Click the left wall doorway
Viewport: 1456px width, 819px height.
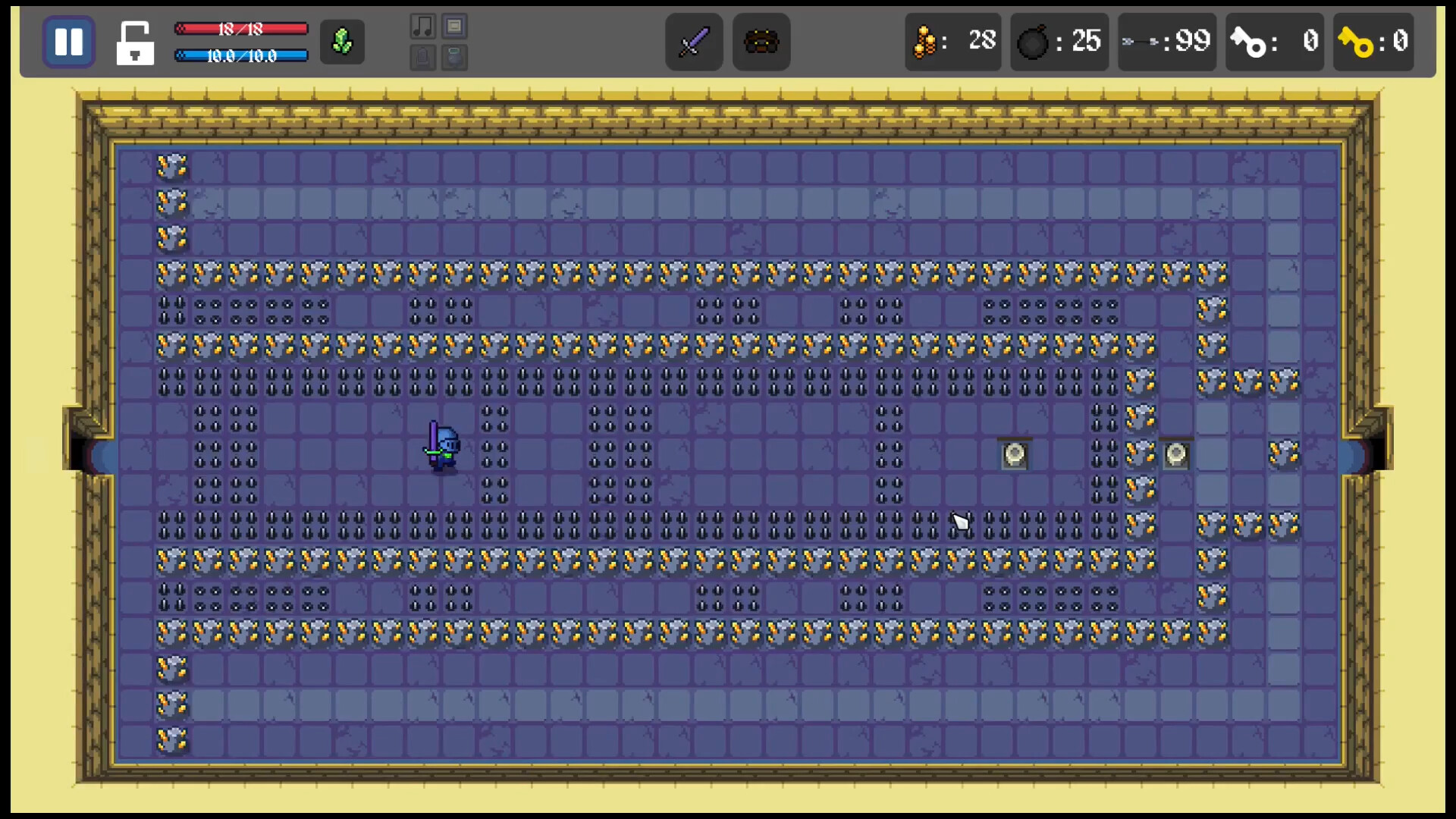89,454
